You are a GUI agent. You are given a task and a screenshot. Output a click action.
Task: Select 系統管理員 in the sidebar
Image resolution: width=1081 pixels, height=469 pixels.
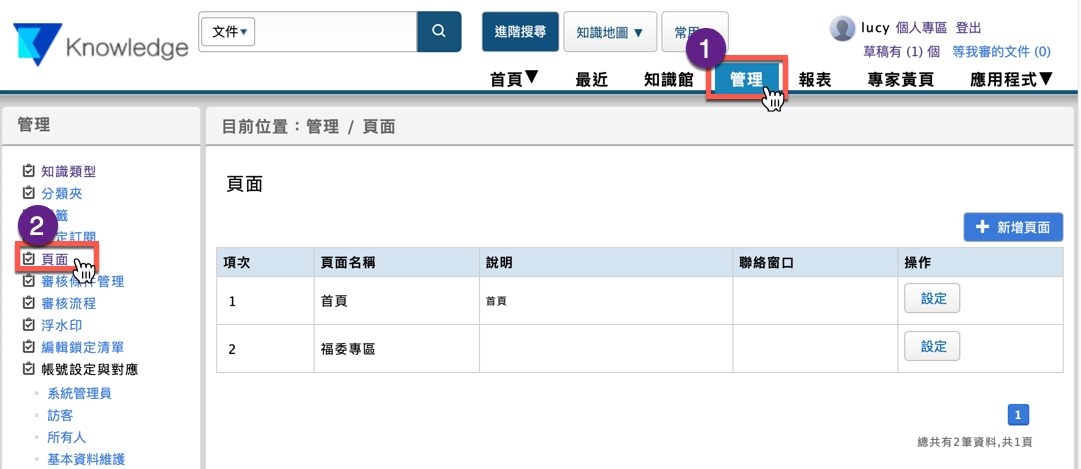(79, 393)
